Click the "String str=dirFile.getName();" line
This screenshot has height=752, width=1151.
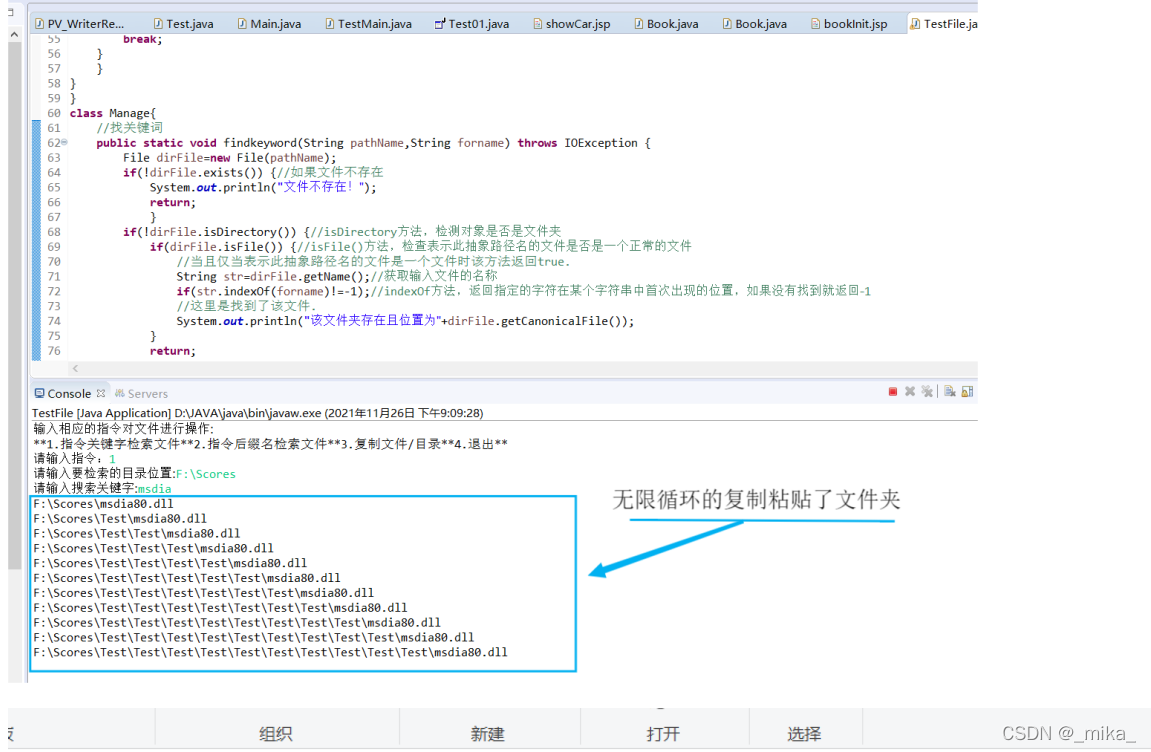click(337, 277)
